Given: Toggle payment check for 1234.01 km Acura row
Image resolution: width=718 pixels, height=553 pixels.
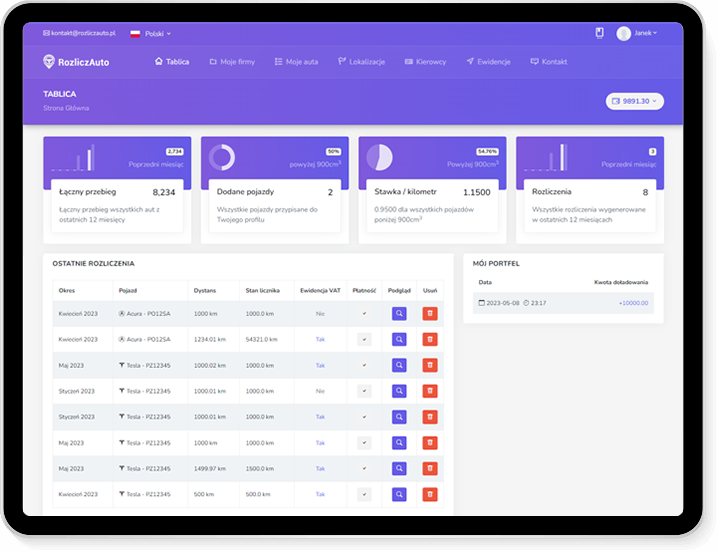Looking at the screenshot, I should point(364,340).
